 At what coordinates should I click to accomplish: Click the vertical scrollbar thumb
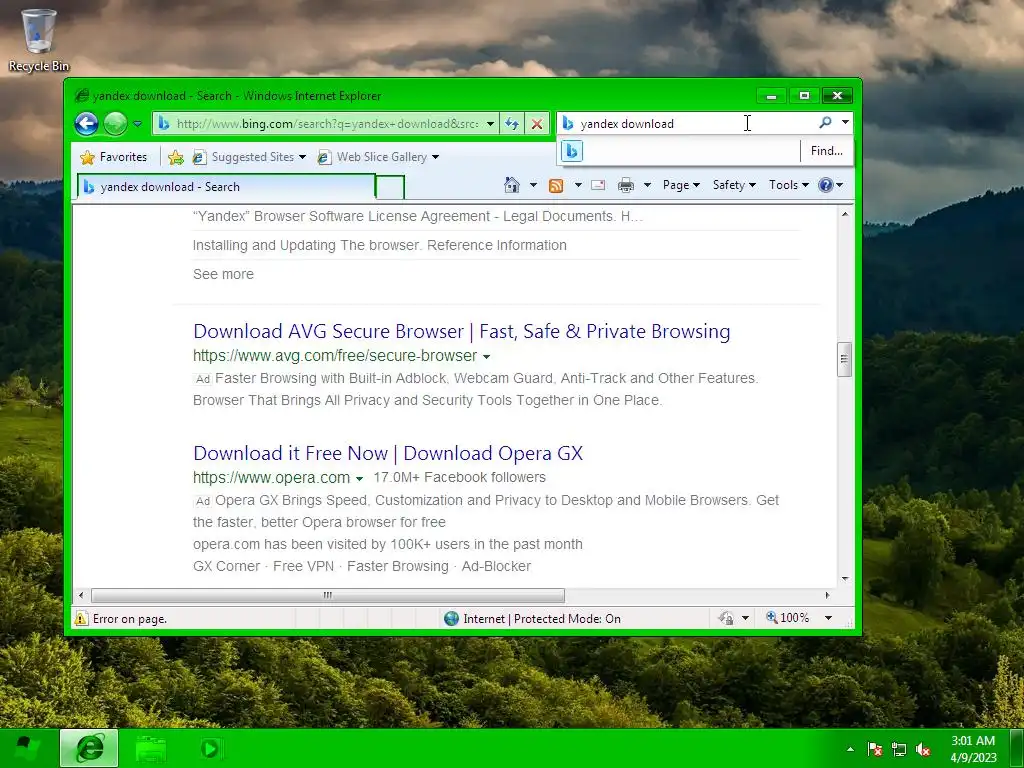[844, 359]
